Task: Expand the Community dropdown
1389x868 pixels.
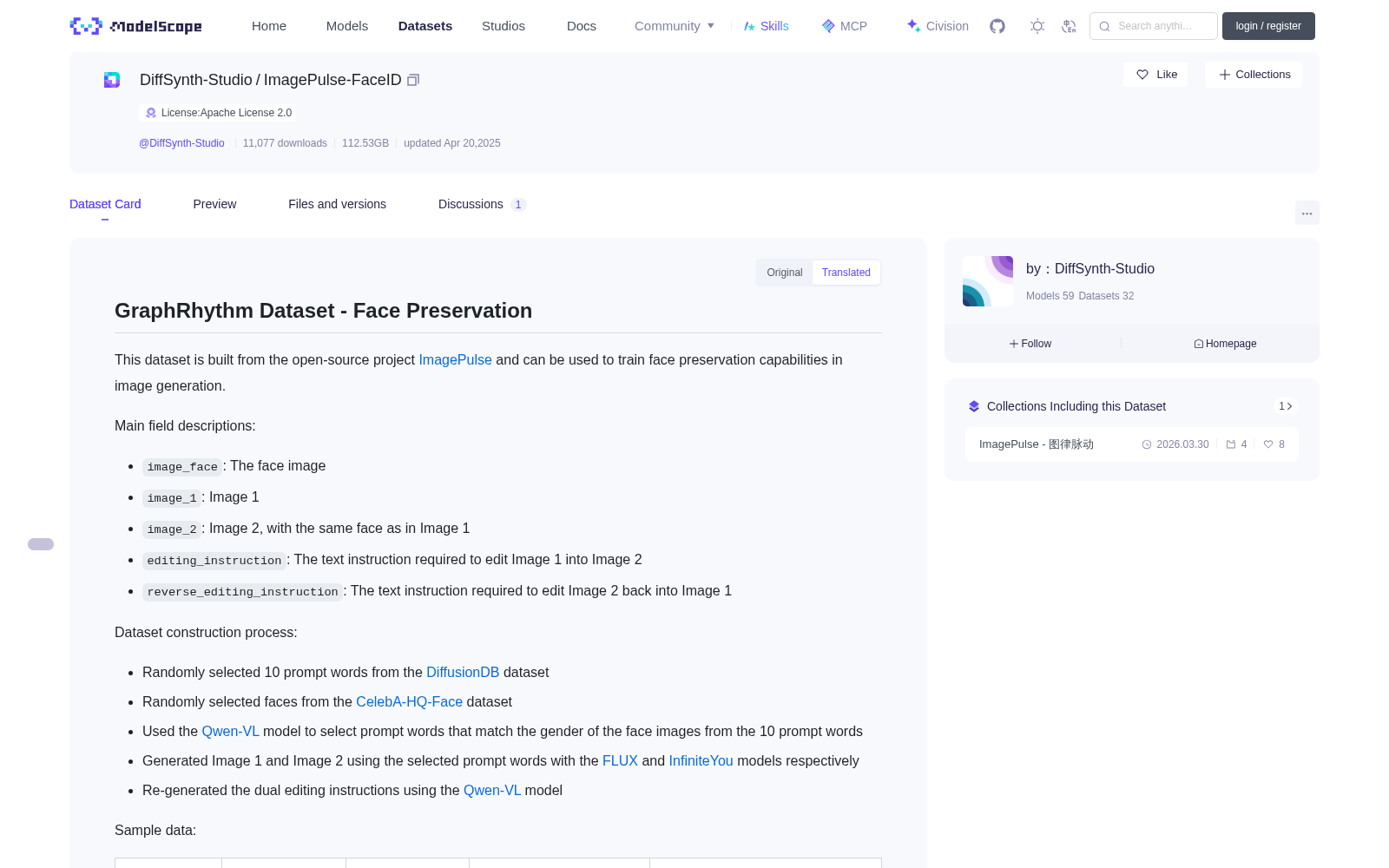Action: pyautogui.click(x=675, y=26)
